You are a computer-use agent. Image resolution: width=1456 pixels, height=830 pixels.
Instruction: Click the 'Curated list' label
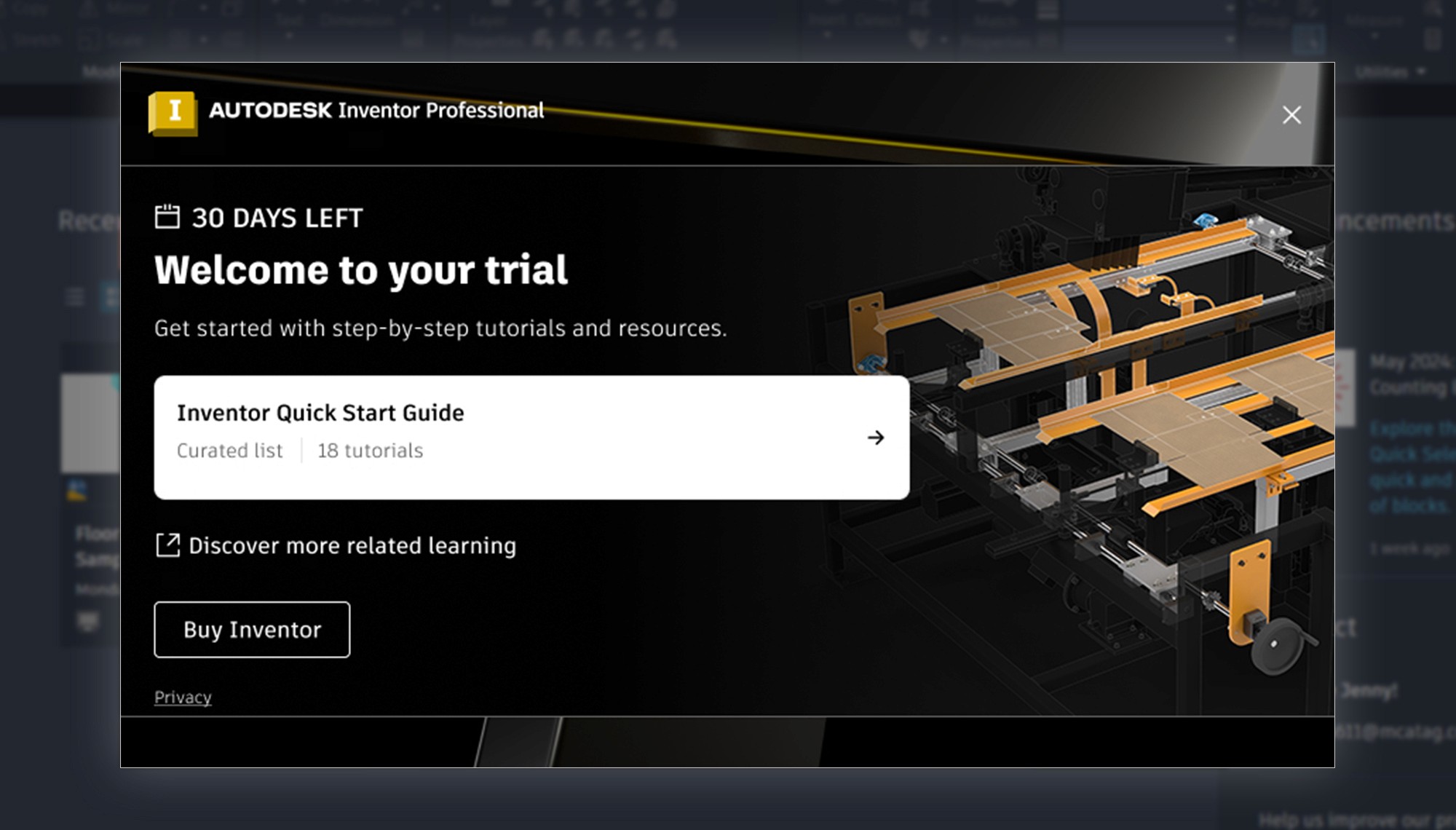229,451
